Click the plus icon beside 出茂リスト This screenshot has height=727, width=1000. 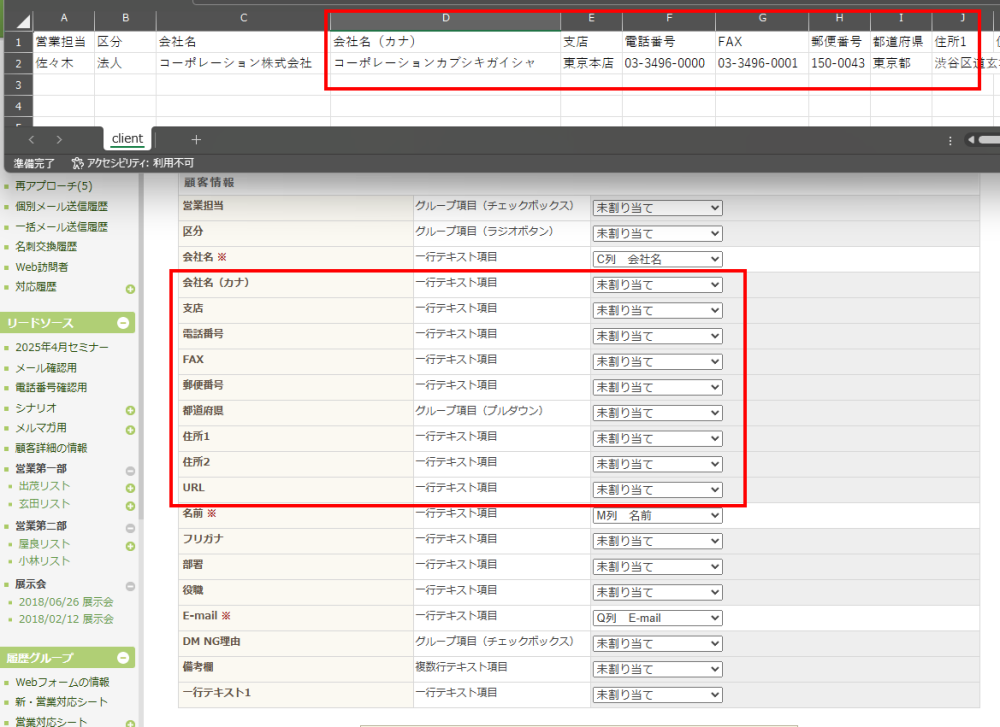pyautogui.click(x=130, y=488)
